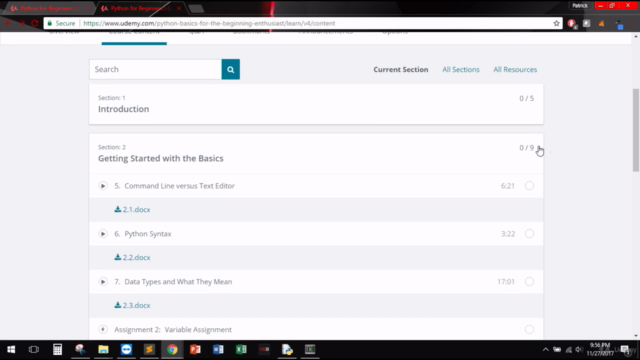Image resolution: width=640 pixels, height=360 pixels.
Task: Open TeamViewer from the taskbar
Action: click(x=126, y=349)
